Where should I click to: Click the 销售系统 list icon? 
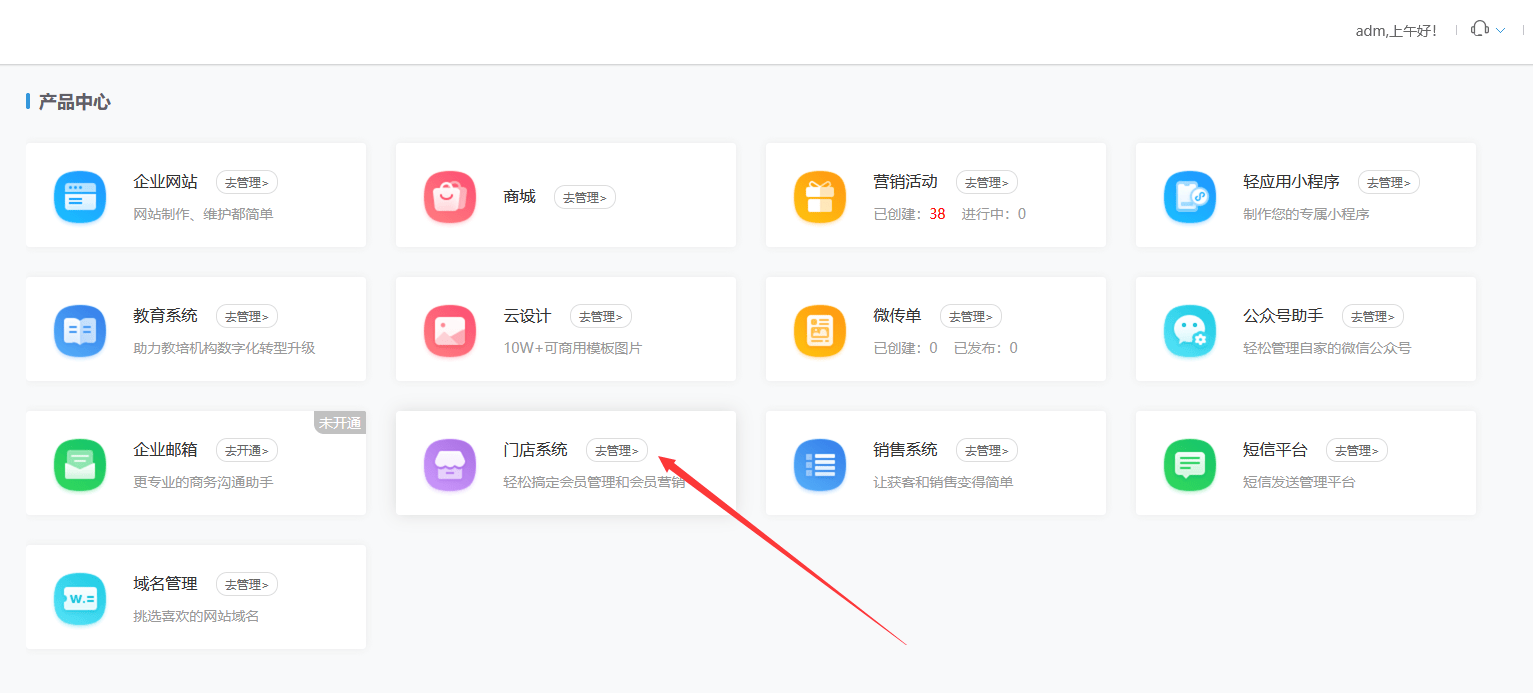click(819, 465)
